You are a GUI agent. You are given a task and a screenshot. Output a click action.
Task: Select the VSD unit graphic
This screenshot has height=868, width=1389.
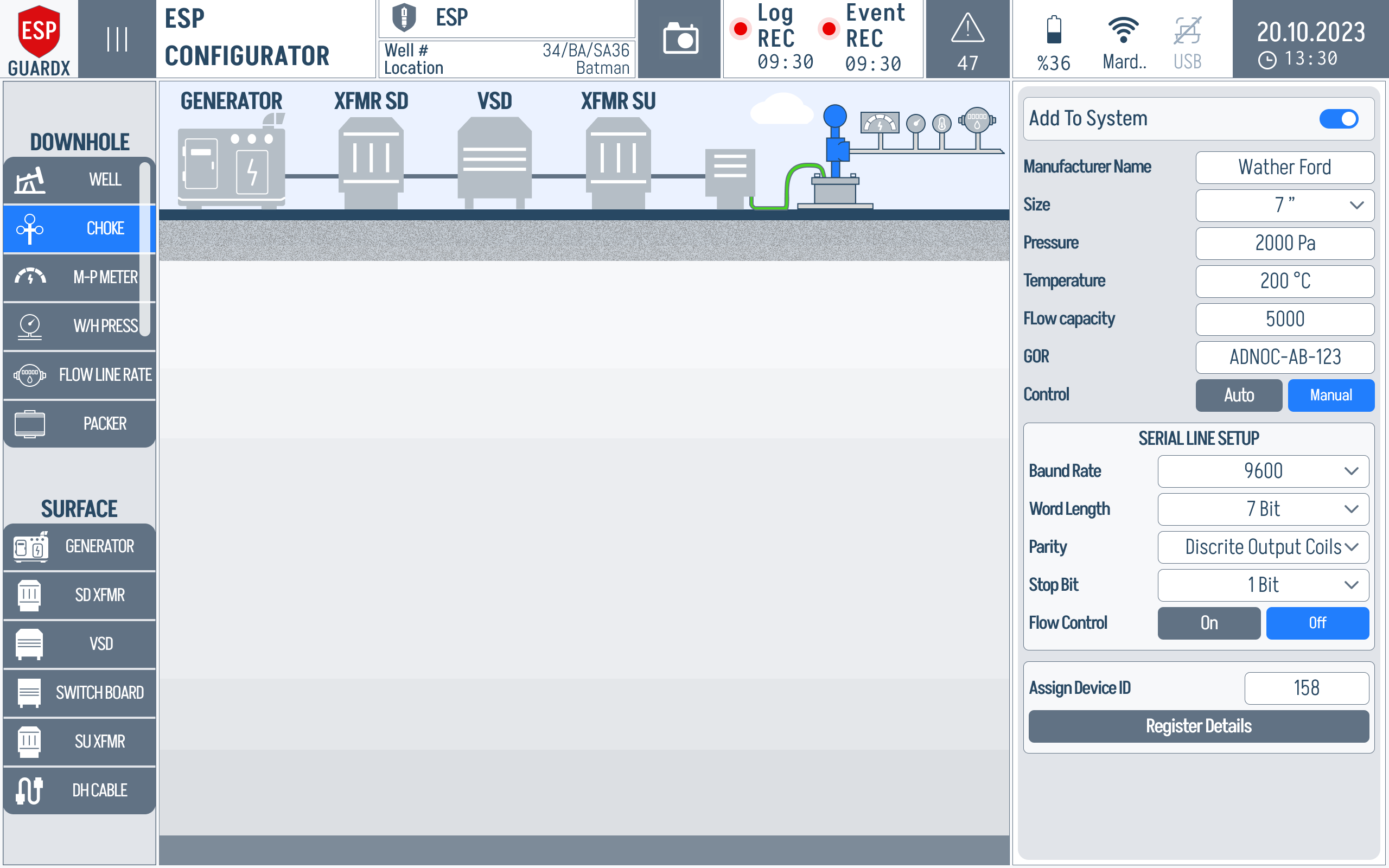(494, 163)
